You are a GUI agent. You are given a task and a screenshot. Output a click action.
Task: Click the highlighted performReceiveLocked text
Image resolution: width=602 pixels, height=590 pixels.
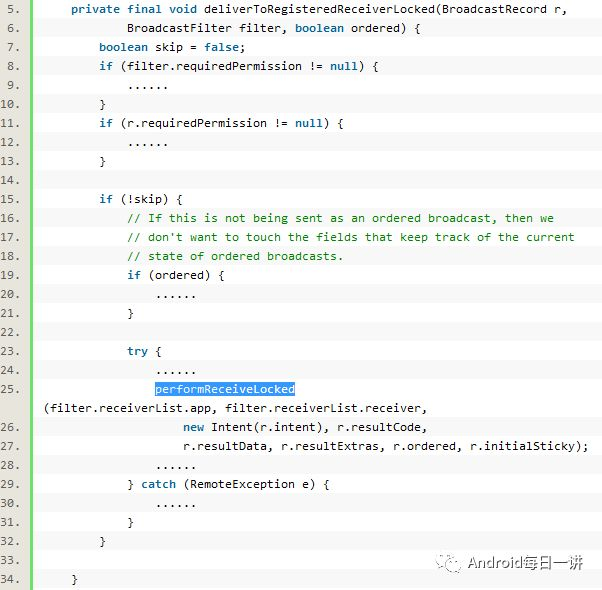(x=225, y=389)
